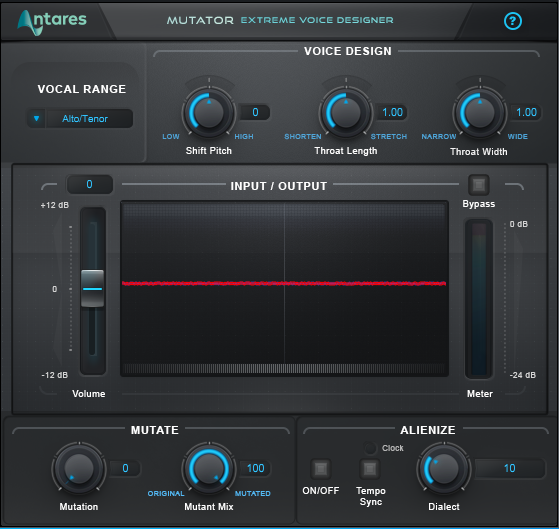Click the Volume value field showing 0
559x529 pixels.
tap(89, 184)
